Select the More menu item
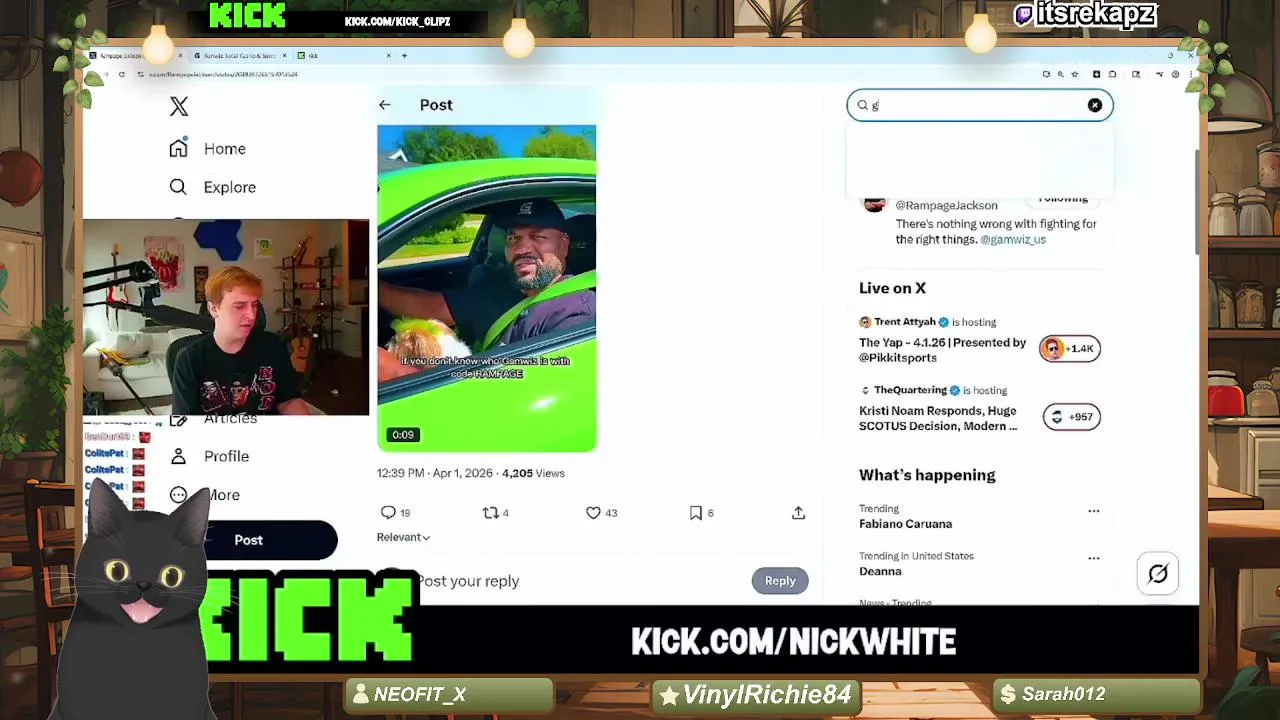Image resolution: width=1280 pixels, height=720 pixels. click(x=224, y=495)
